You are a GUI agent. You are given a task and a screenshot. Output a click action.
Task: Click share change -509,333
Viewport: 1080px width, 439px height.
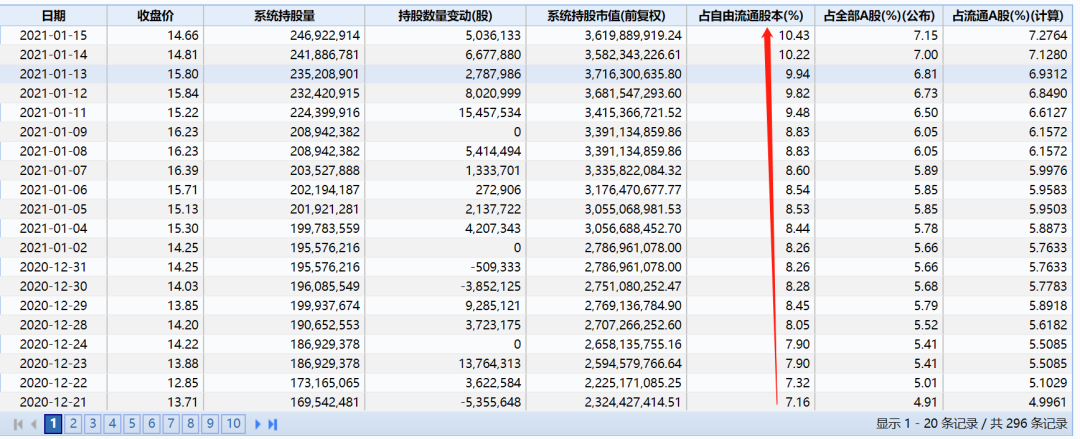click(x=495, y=267)
